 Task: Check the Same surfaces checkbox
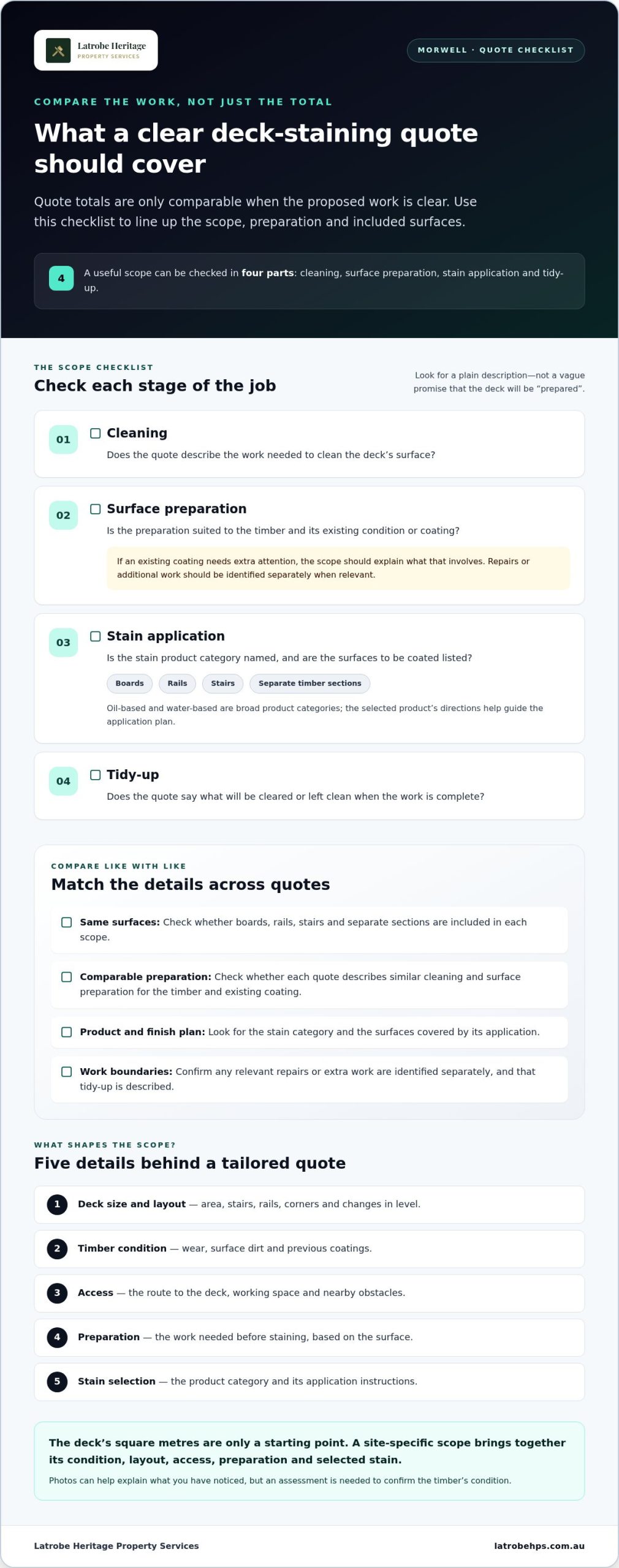[x=67, y=922]
